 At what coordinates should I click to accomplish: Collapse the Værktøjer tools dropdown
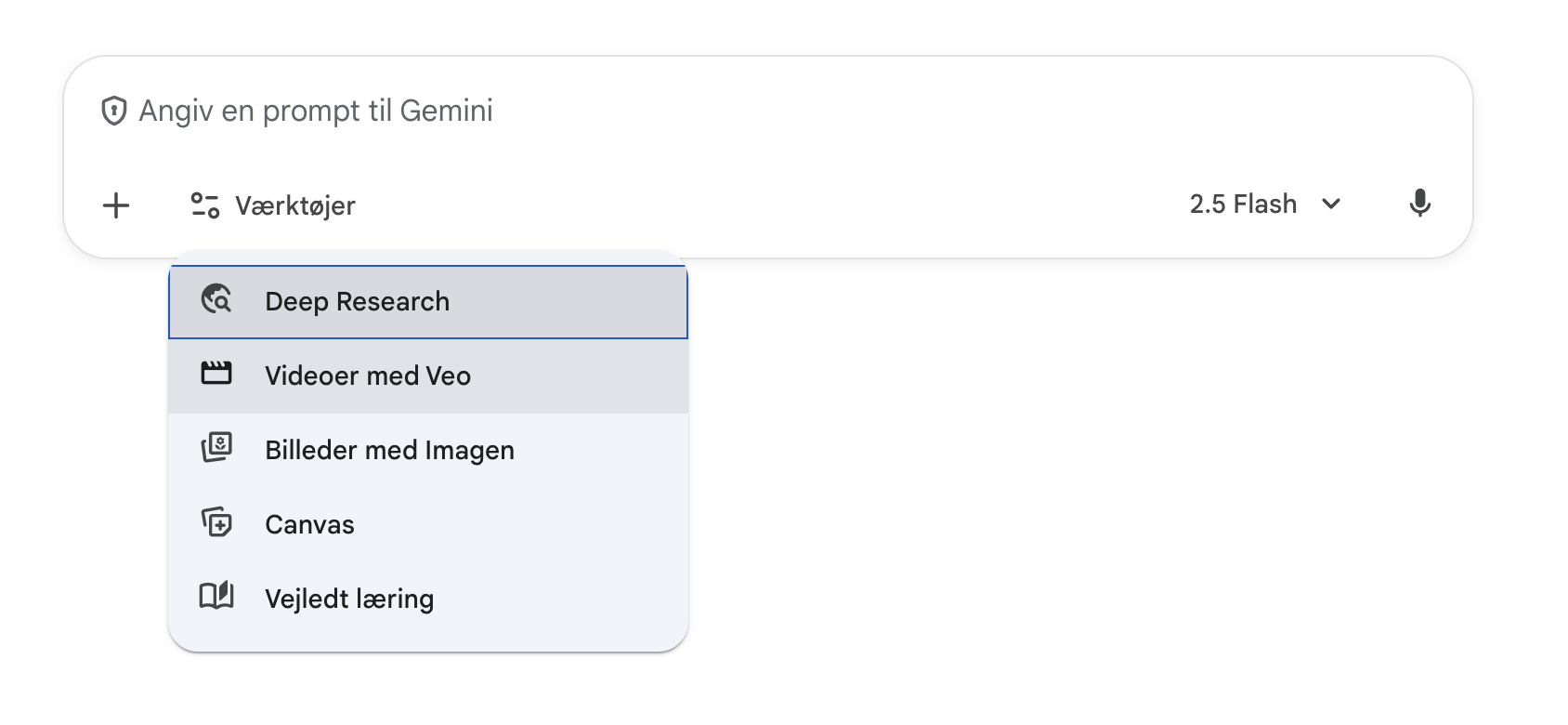click(294, 205)
